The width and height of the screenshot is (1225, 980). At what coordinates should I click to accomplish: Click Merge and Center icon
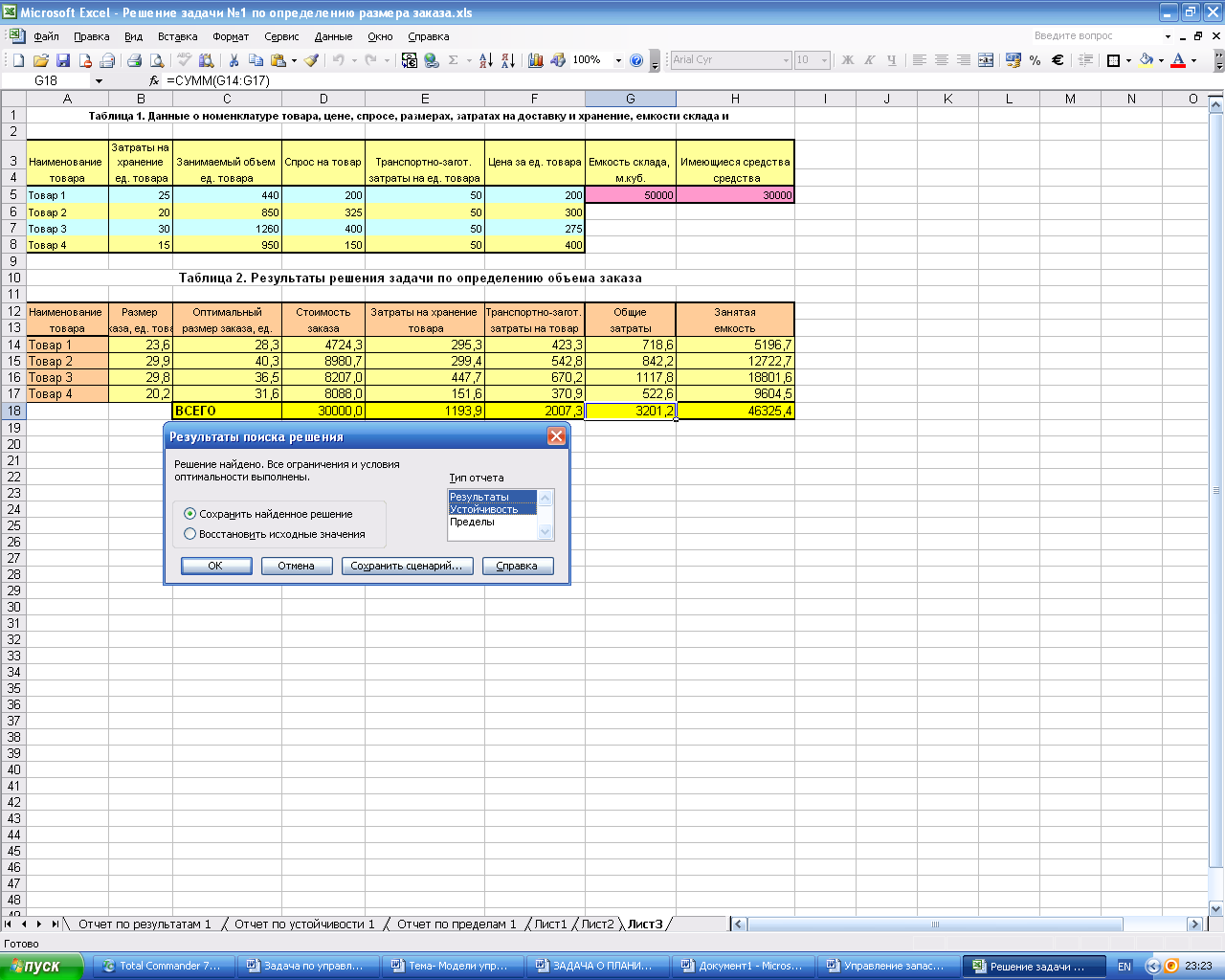986,60
